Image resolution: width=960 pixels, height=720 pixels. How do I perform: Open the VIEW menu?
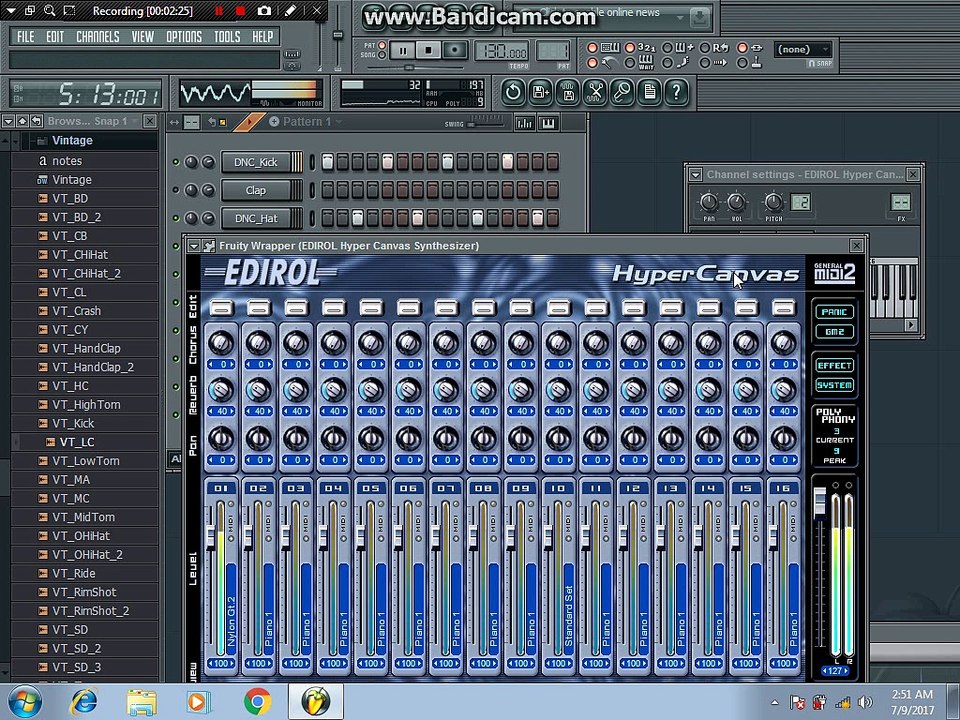pyautogui.click(x=143, y=37)
